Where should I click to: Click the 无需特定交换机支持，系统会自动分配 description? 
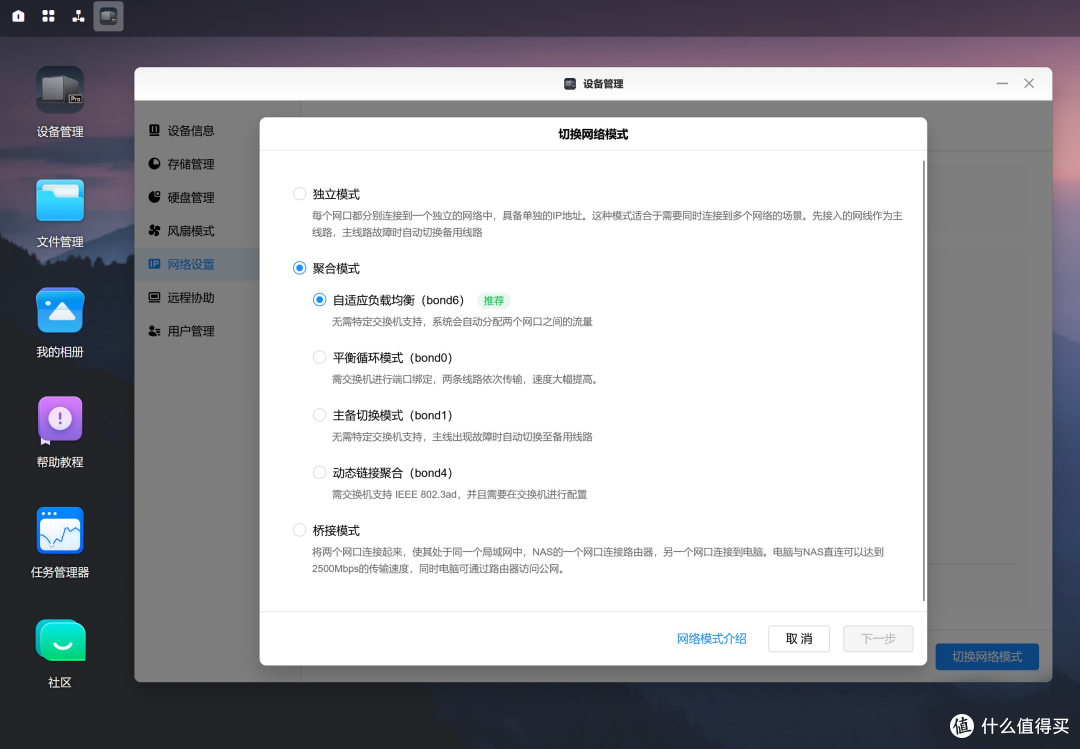coord(462,322)
